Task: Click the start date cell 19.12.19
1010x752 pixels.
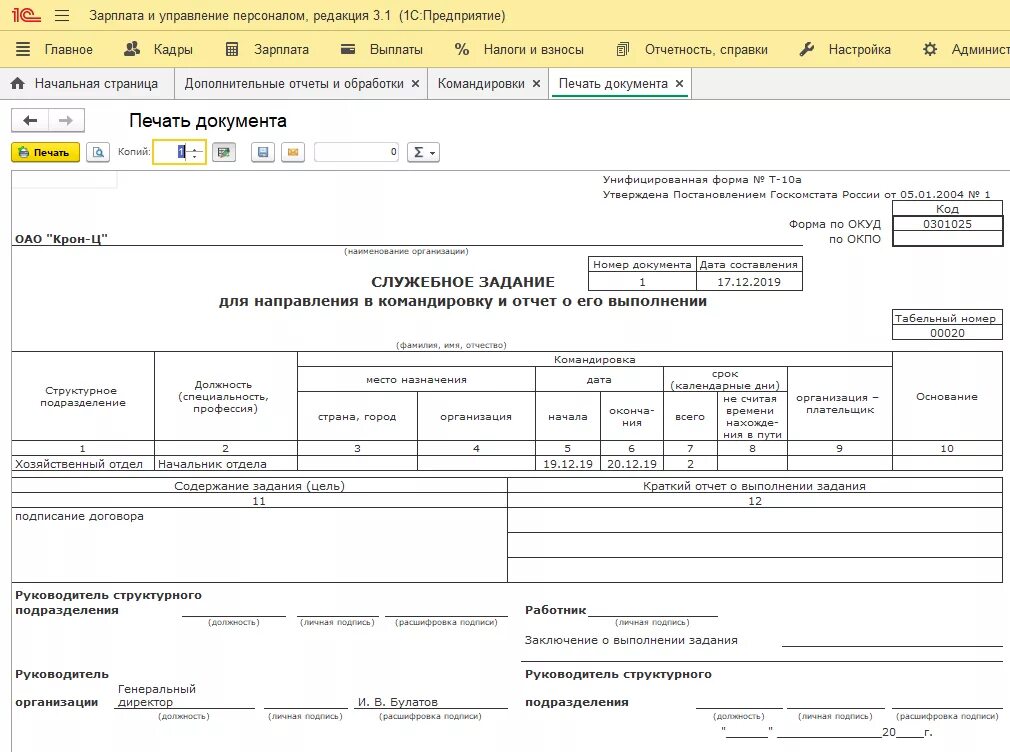Action: tap(567, 463)
